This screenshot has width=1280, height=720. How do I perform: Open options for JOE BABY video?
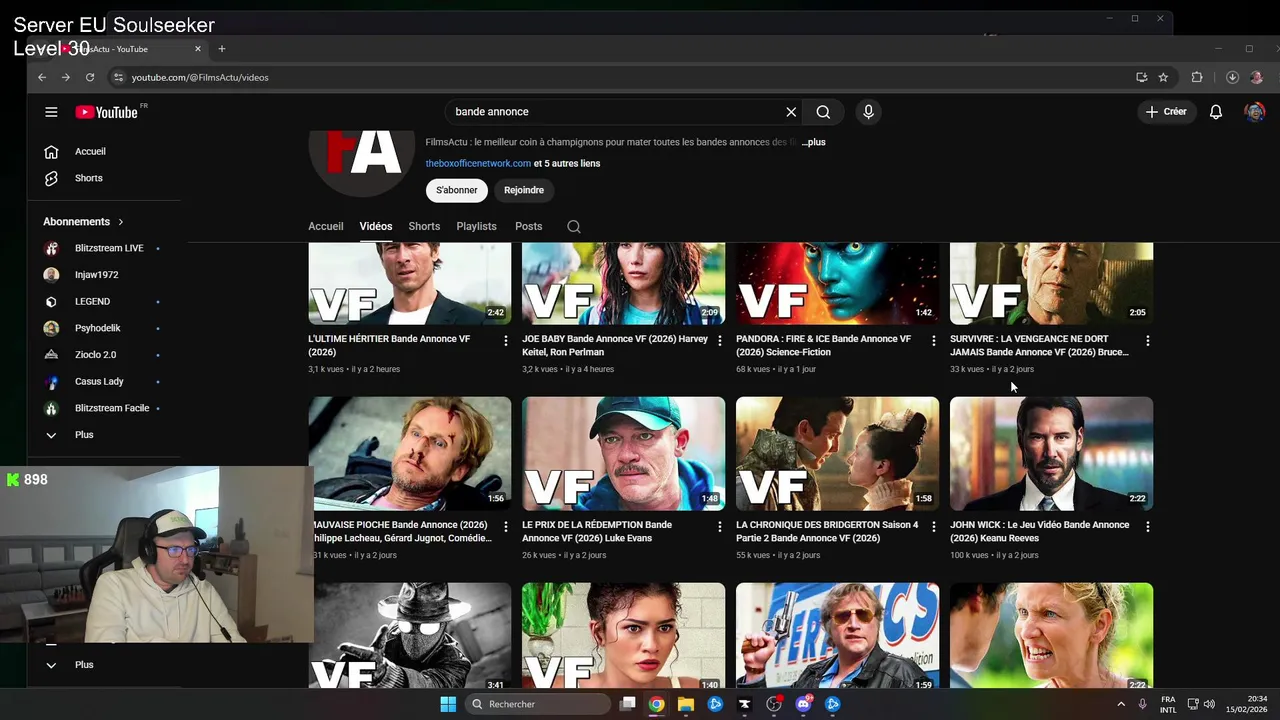click(x=719, y=341)
